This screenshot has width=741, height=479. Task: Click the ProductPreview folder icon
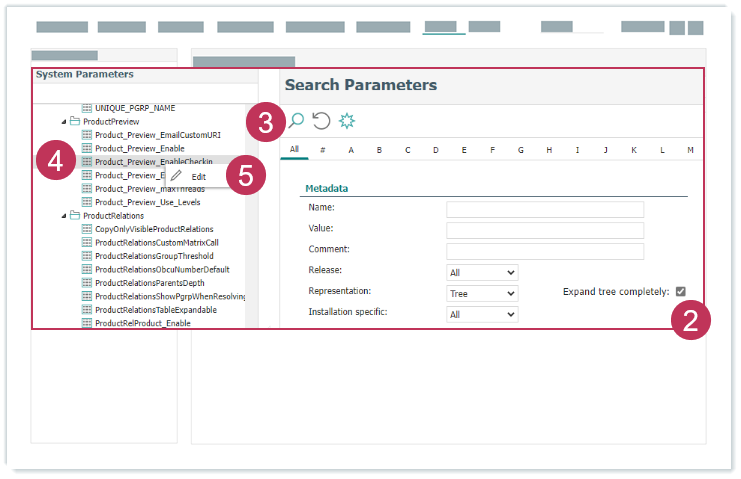(75, 121)
